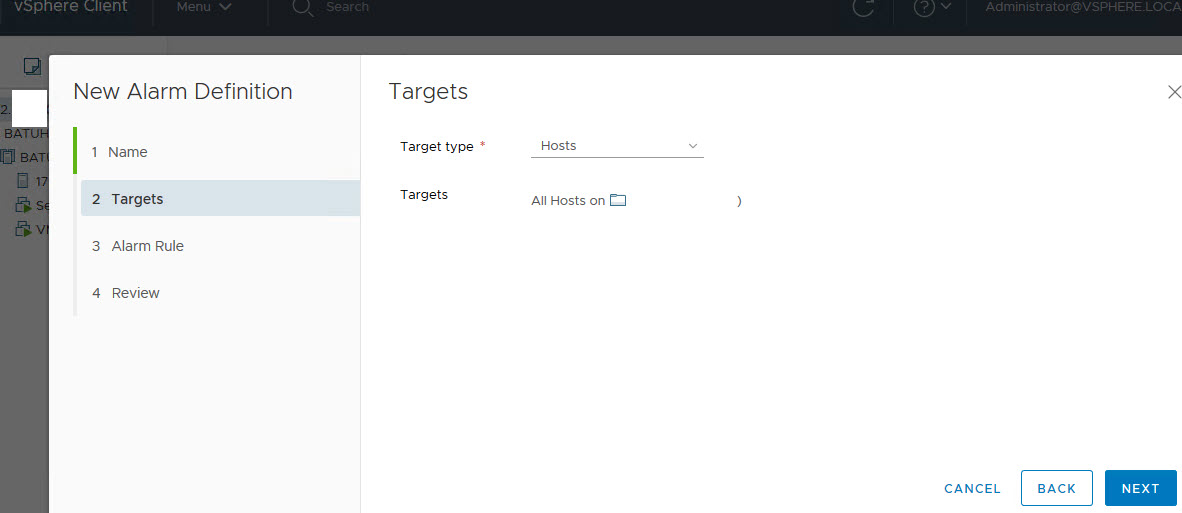Expand the help menu chevron arrow
Viewport: 1182px width, 513px height.
946,7
